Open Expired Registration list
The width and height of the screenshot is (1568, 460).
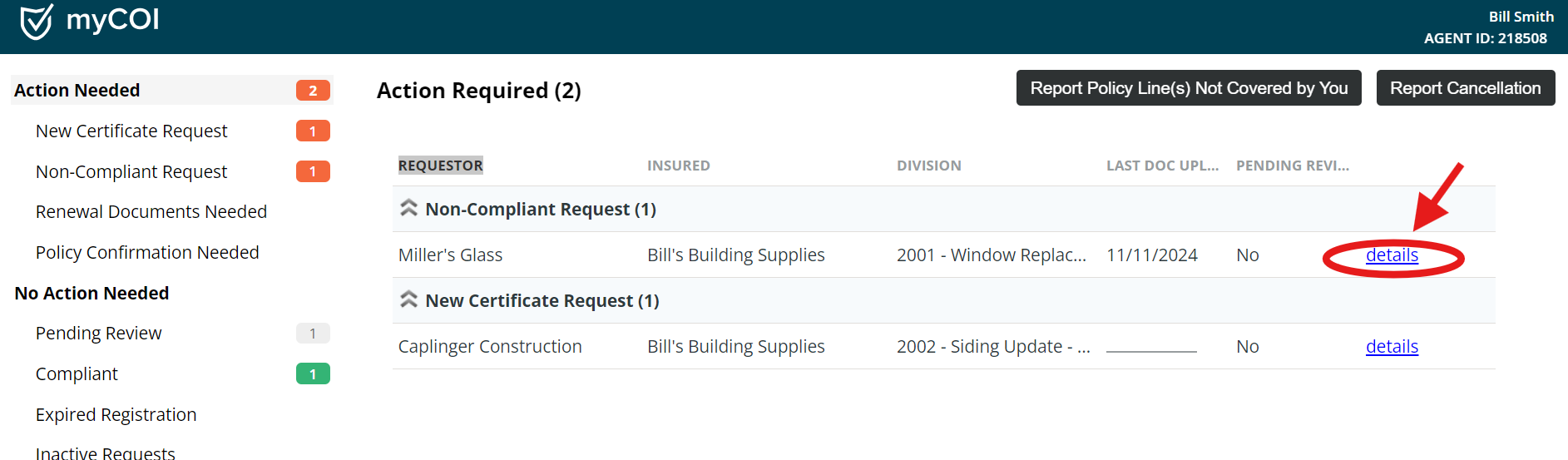click(x=116, y=414)
